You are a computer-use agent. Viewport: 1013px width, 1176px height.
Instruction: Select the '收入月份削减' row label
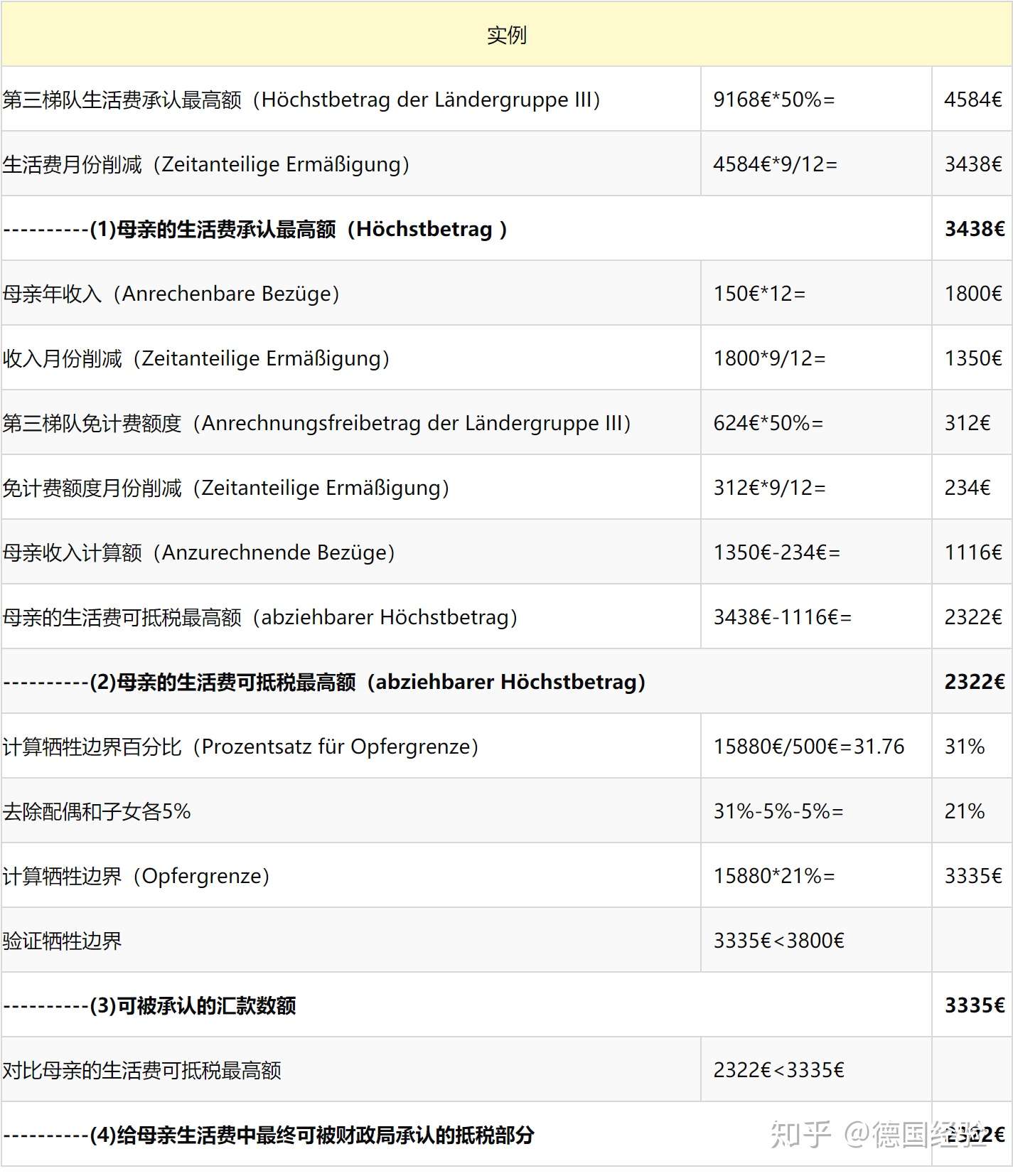point(196,358)
